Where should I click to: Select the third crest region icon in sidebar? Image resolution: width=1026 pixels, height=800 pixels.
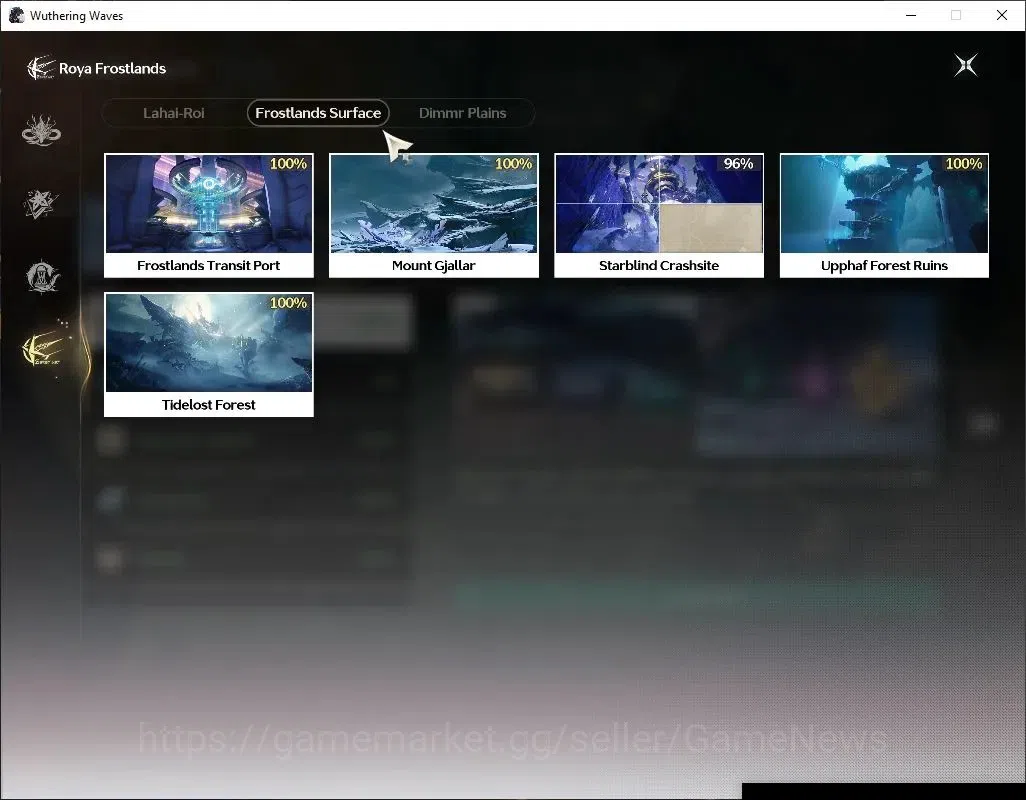pos(43,276)
